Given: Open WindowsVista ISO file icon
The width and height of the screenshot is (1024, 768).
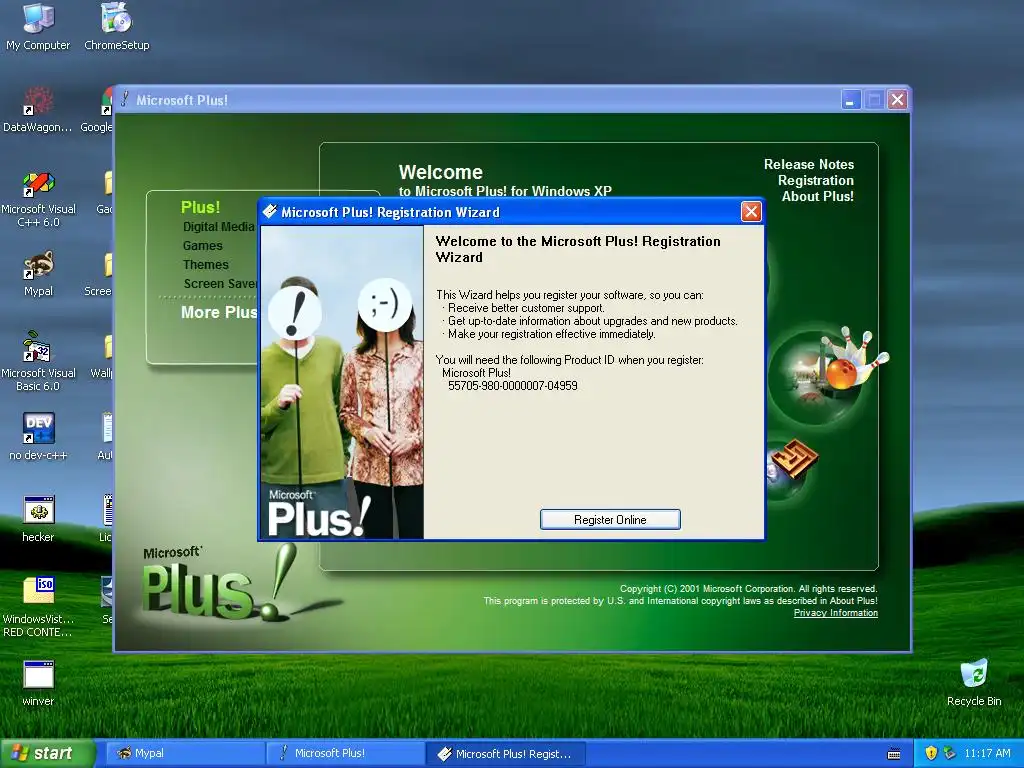Looking at the screenshot, I should [x=38, y=607].
